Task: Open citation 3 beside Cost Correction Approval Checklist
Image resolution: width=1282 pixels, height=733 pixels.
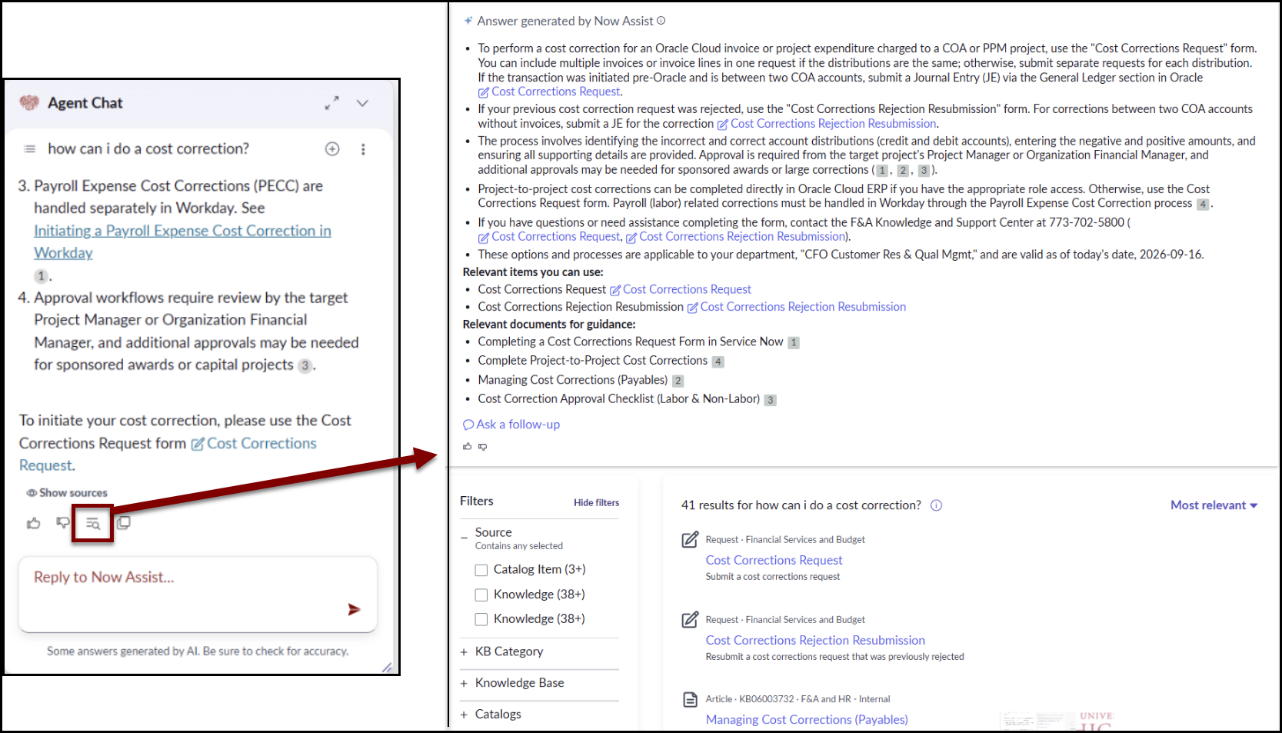Action: 770,400
